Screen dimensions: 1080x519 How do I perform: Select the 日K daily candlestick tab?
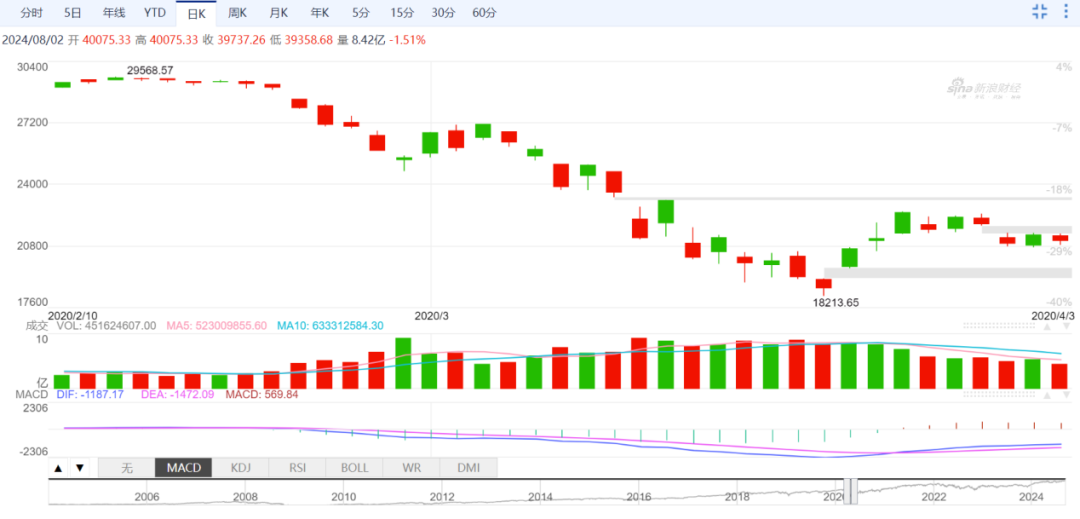coord(196,13)
